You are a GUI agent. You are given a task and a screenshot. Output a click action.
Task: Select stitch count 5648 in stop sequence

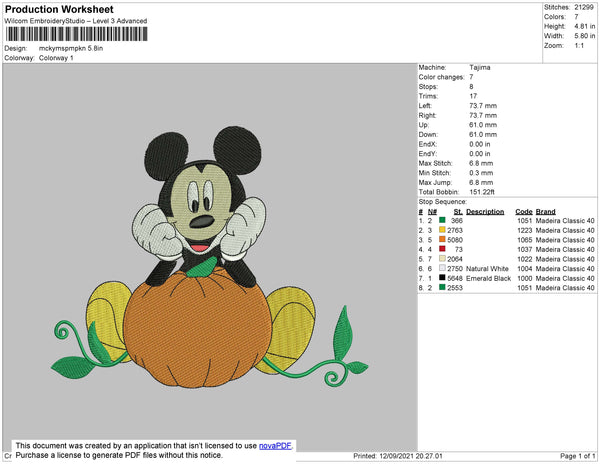[x=455, y=278]
